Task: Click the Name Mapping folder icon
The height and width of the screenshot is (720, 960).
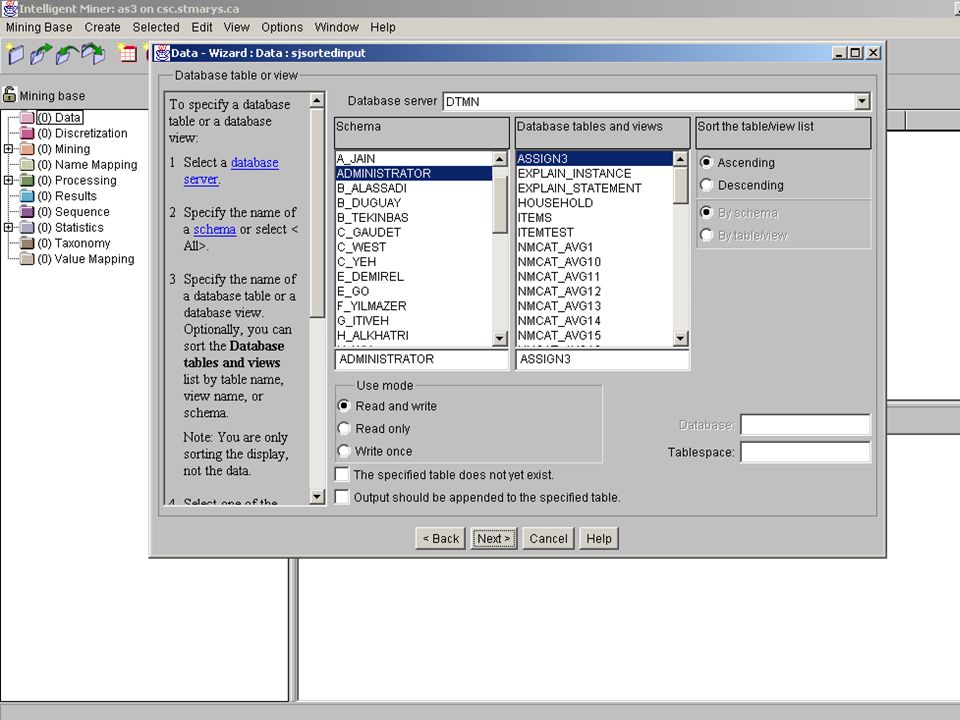Action: [27, 165]
